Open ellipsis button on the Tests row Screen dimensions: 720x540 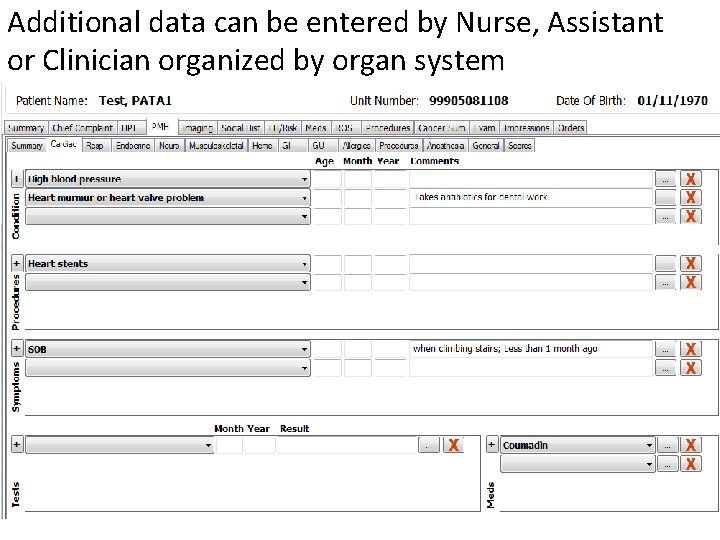click(x=429, y=445)
